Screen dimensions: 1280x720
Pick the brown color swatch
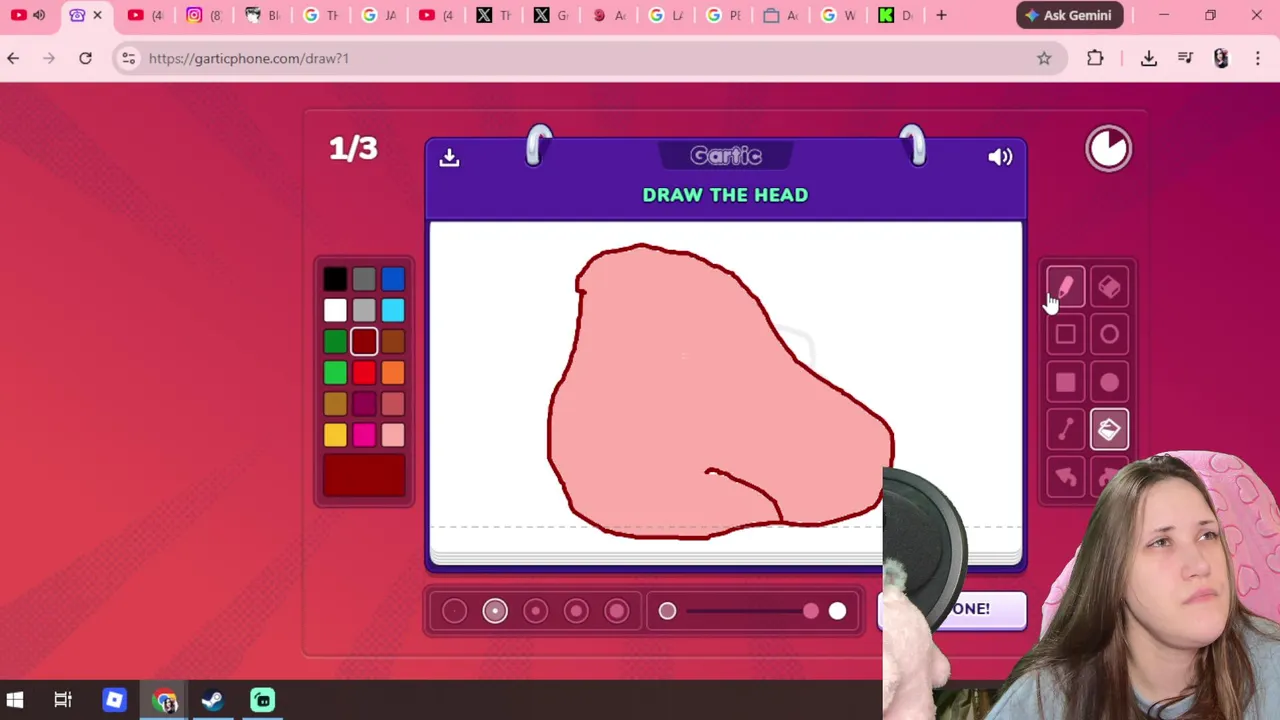click(x=393, y=342)
